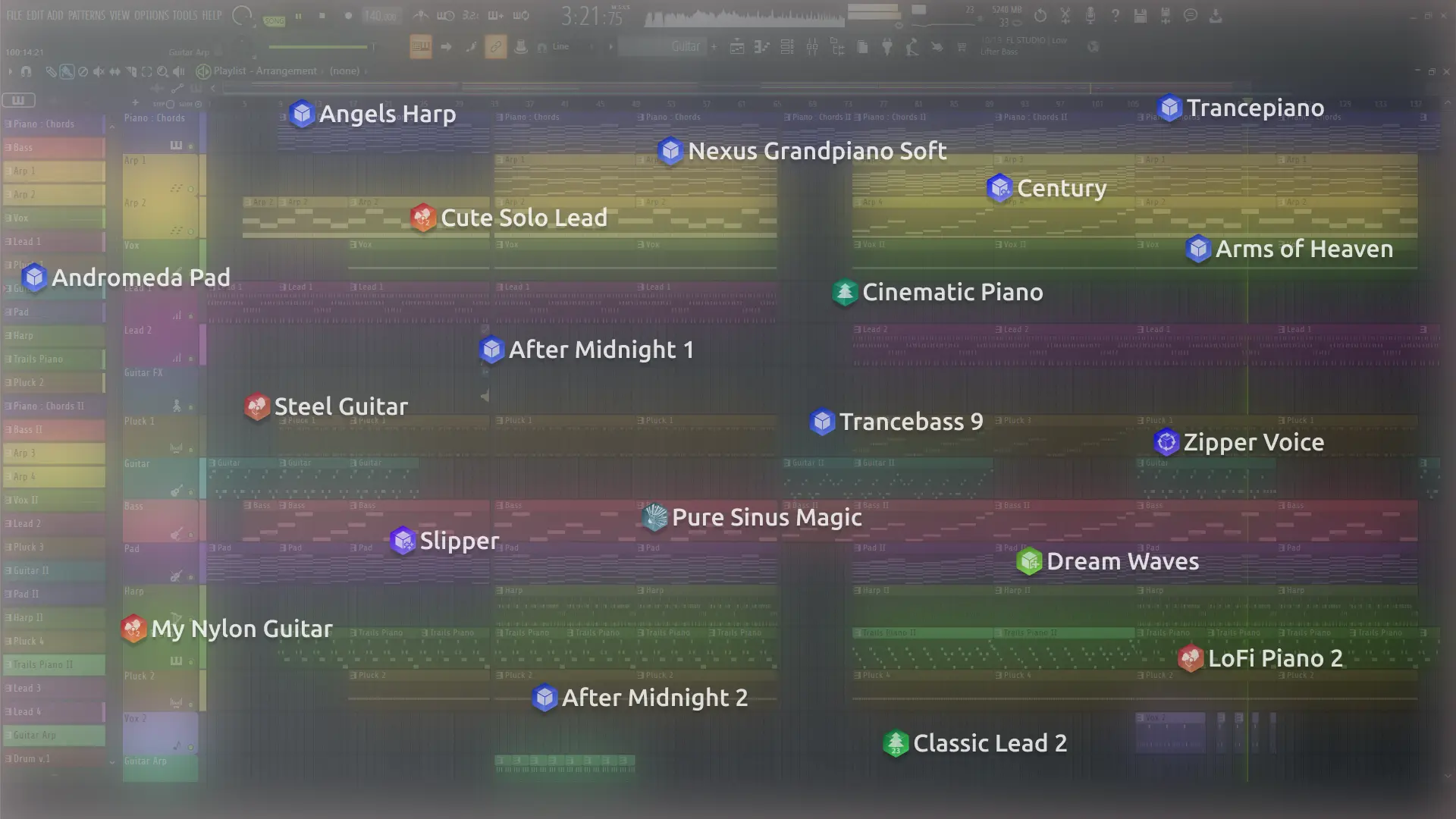Click the stop playback button
This screenshot has height=819, width=1456.
[x=322, y=15]
